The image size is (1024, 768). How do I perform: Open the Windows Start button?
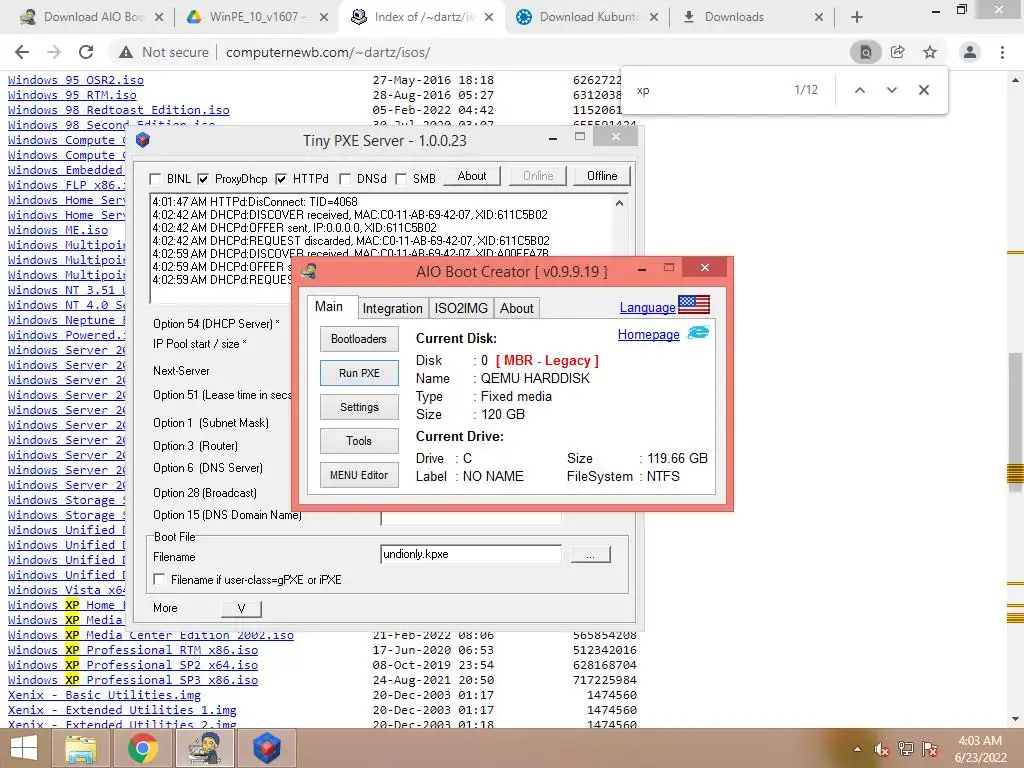click(x=24, y=748)
